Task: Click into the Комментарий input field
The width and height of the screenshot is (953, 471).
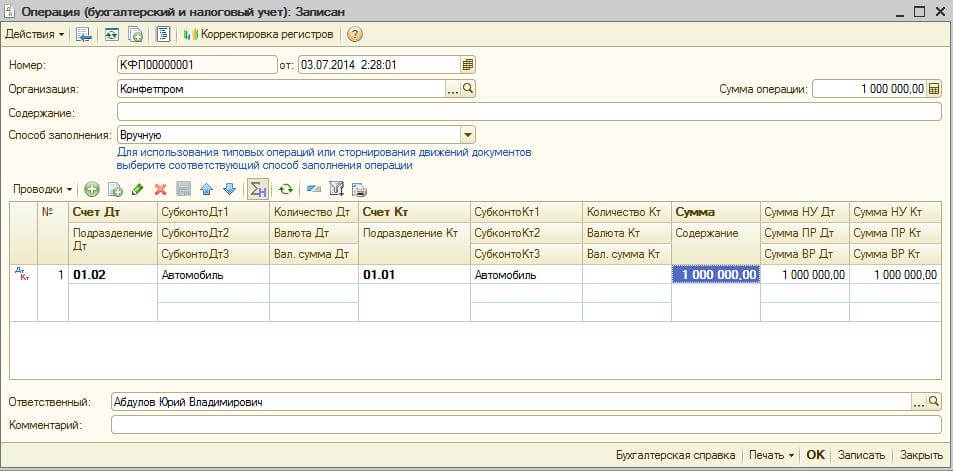Action: tap(525, 425)
